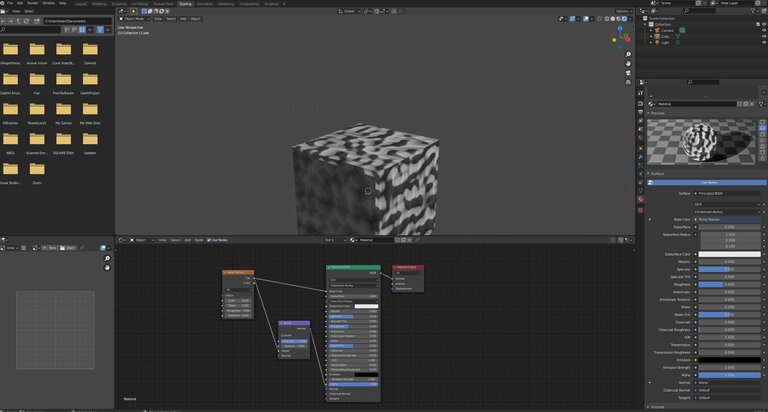Click the Noise Texture node header
This screenshot has height=412, width=768.
pos(239,272)
